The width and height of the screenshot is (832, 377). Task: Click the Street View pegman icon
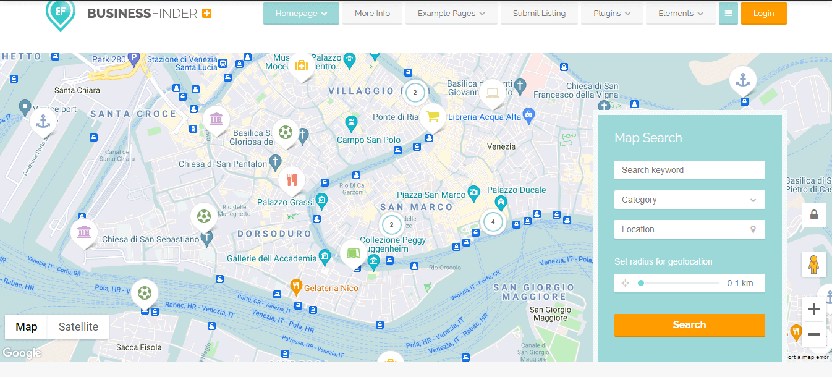[813, 263]
